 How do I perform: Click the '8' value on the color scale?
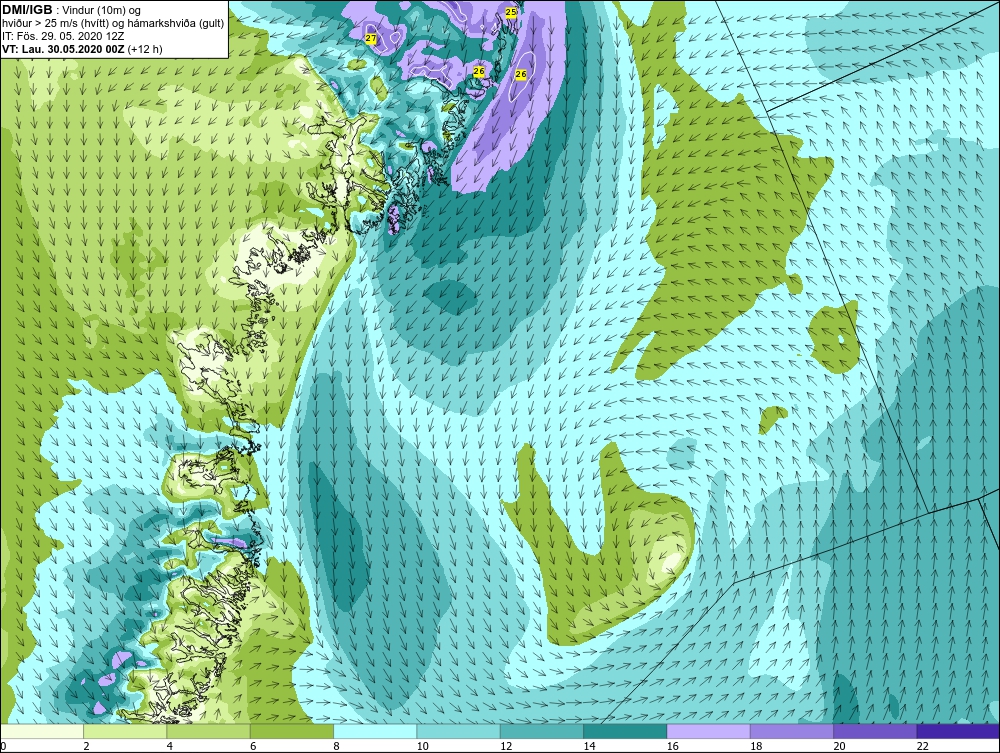coord(336,747)
